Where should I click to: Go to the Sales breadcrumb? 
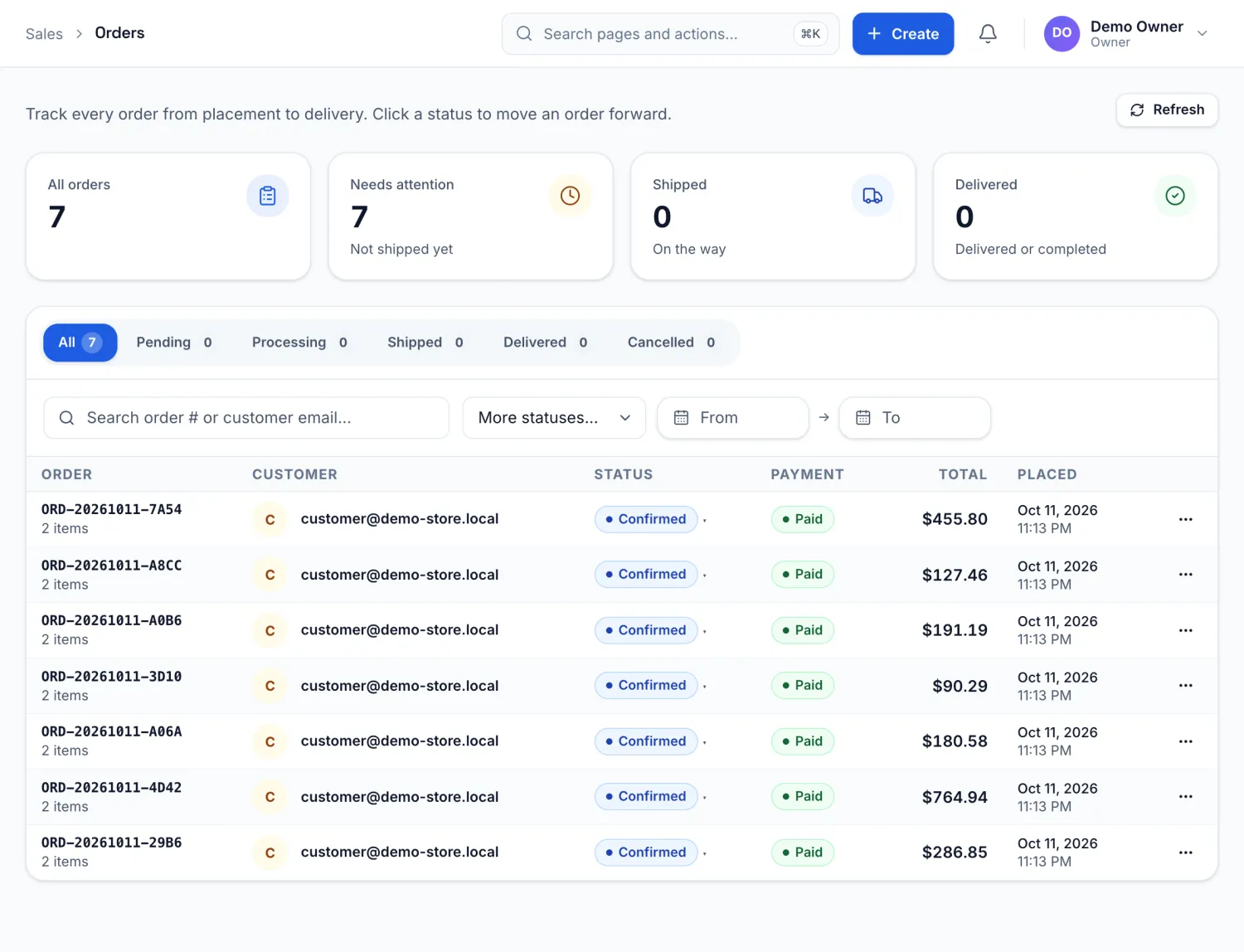tap(44, 34)
